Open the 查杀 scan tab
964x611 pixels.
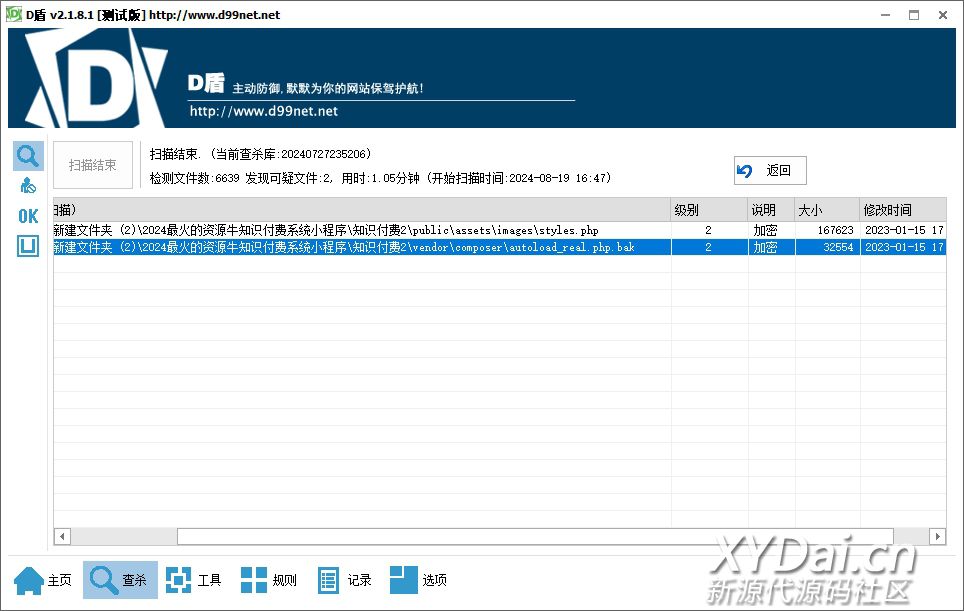[120, 580]
